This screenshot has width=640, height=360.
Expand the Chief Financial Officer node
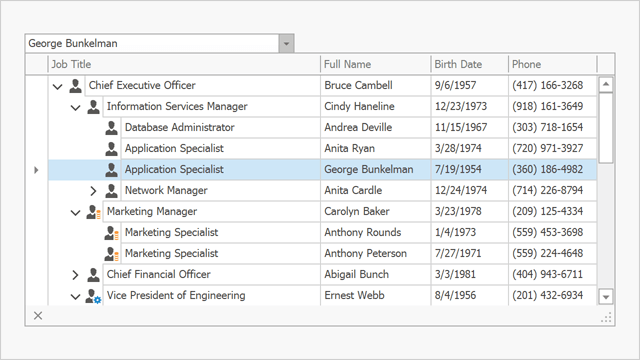click(x=75, y=275)
